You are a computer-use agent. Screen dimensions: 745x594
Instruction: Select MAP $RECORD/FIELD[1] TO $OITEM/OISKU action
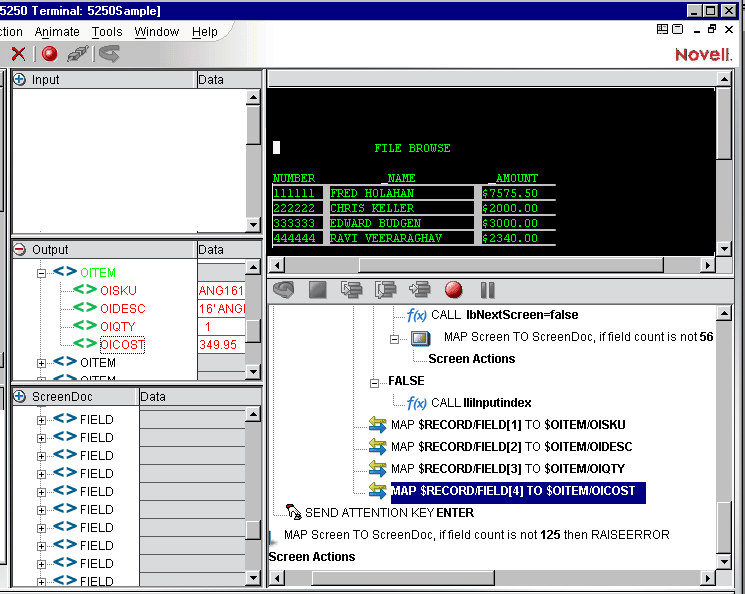pyautogui.click(x=504, y=425)
